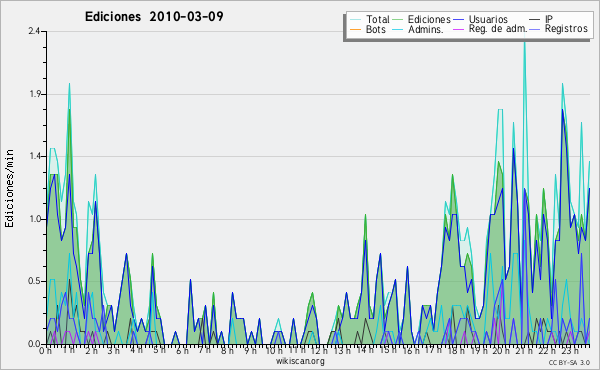Click the 'CC BY-SA 3.0' license text
The image size is (600, 370).
tap(569, 362)
